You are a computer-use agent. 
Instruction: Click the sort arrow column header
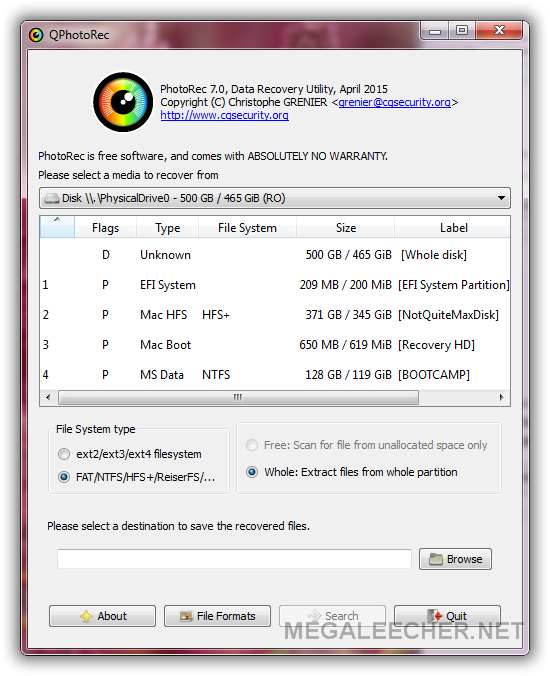pyautogui.click(x=57, y=227)
